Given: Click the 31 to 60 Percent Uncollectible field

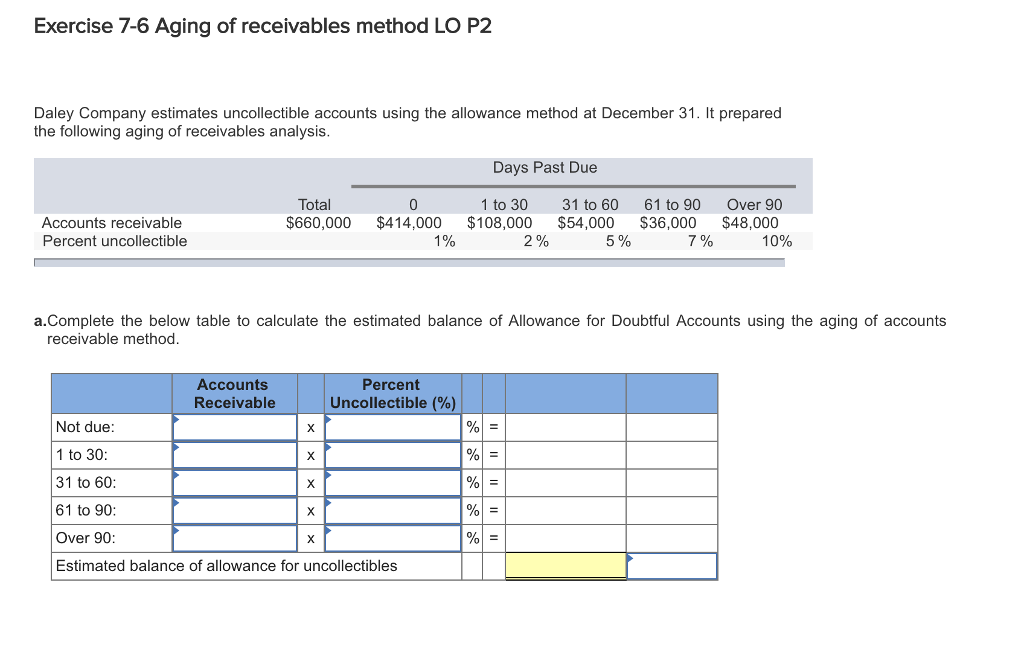Looking at the screenshot, I should 391,482.
